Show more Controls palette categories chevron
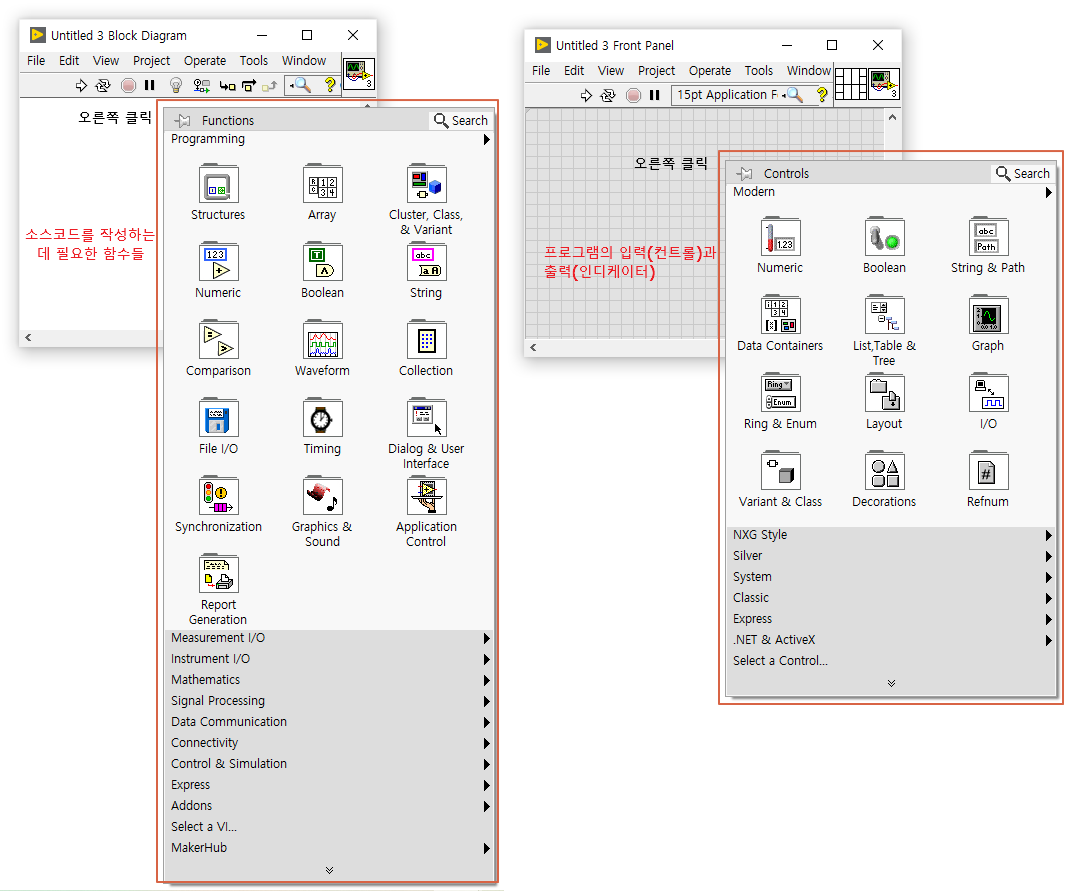The height and width of the screenshot is (891, 1066). (x=891, y=683)
